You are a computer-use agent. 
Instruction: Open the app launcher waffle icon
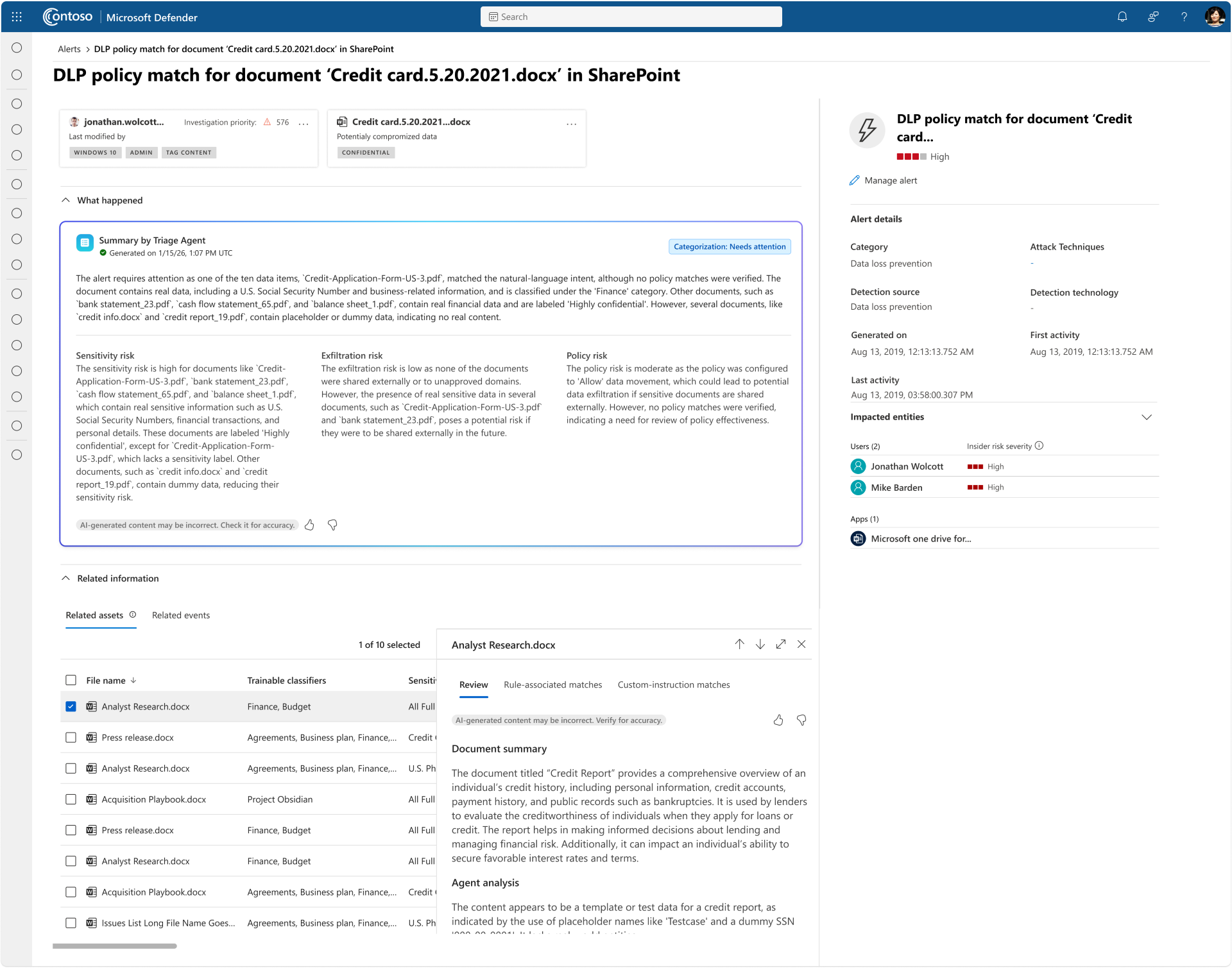[x=17, y=17]
